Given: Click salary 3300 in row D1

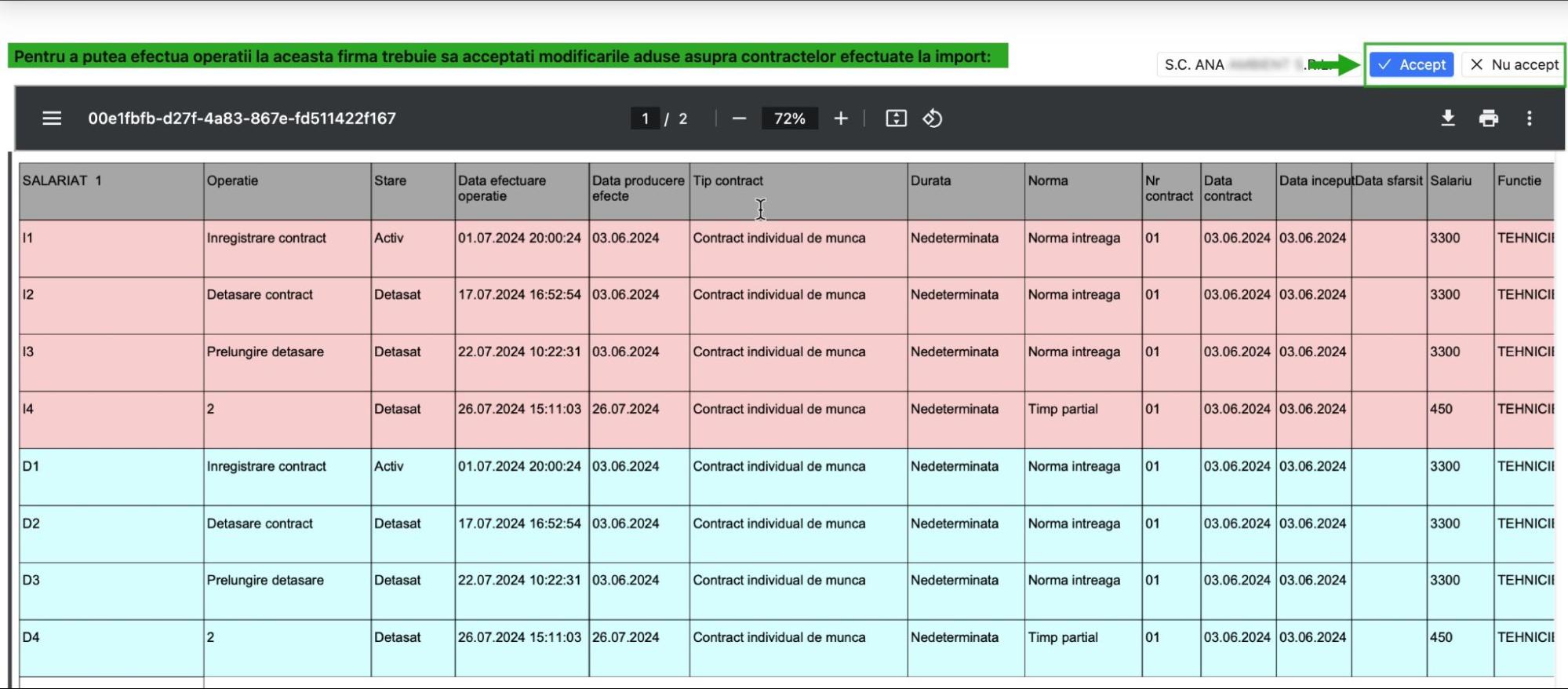Looking at the screenshot, I should (1445, 466).
